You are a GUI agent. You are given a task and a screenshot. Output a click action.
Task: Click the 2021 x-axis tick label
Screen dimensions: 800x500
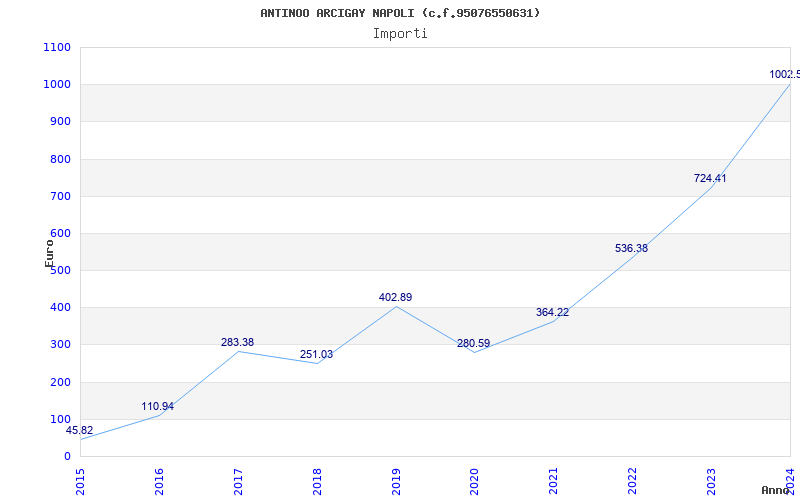pos(554,482)
